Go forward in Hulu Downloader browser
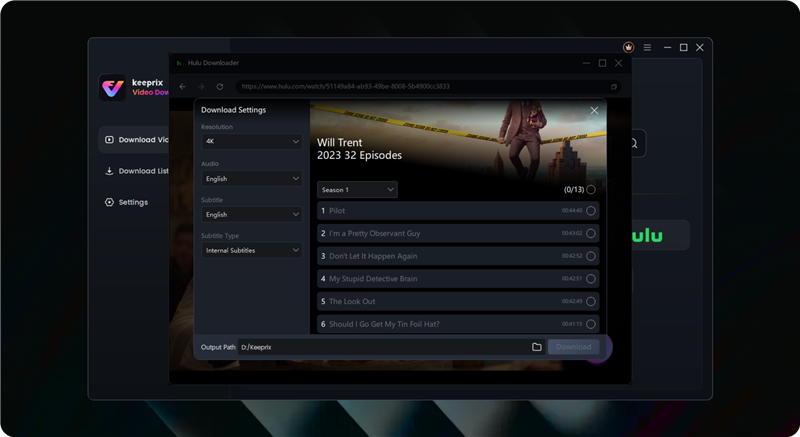The image size is (800, 437). (201, 87)
